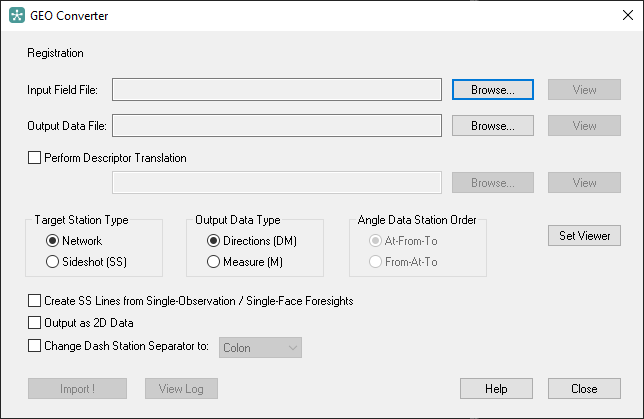Click the Input Field File text box
Image resolution: width=644 pixels, height=419 pixels.
pyautogui.click(x=277, y=90)
